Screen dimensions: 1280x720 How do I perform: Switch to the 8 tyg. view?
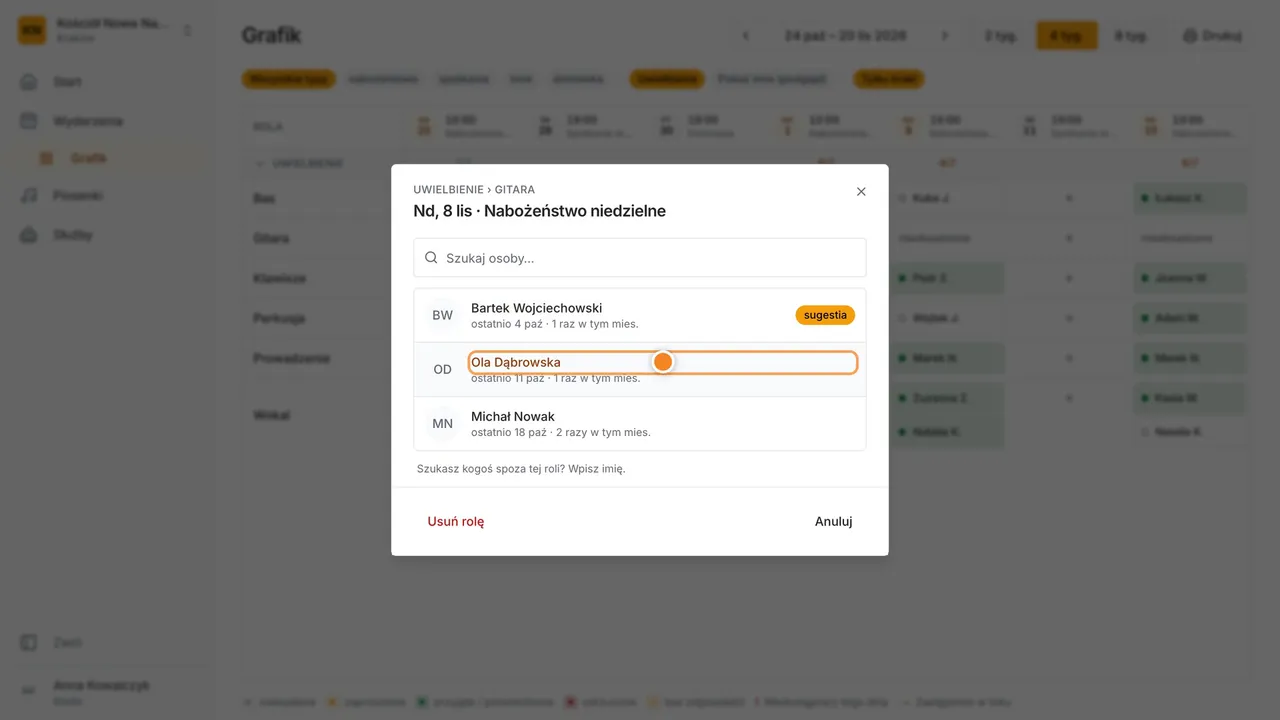click(1131, 35)
